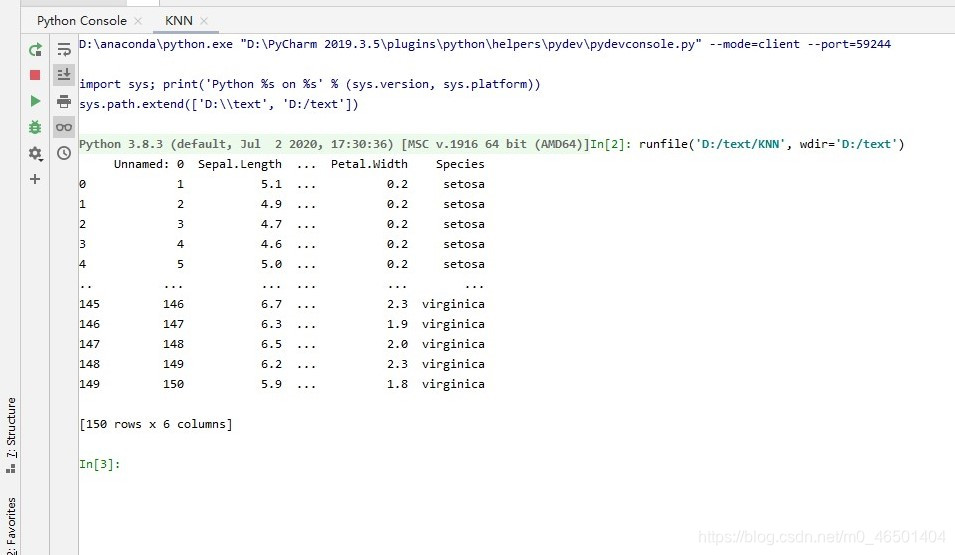Click virginica species in row 145
The height and width of the screenshot is (555, 955).
click(453, 304)
